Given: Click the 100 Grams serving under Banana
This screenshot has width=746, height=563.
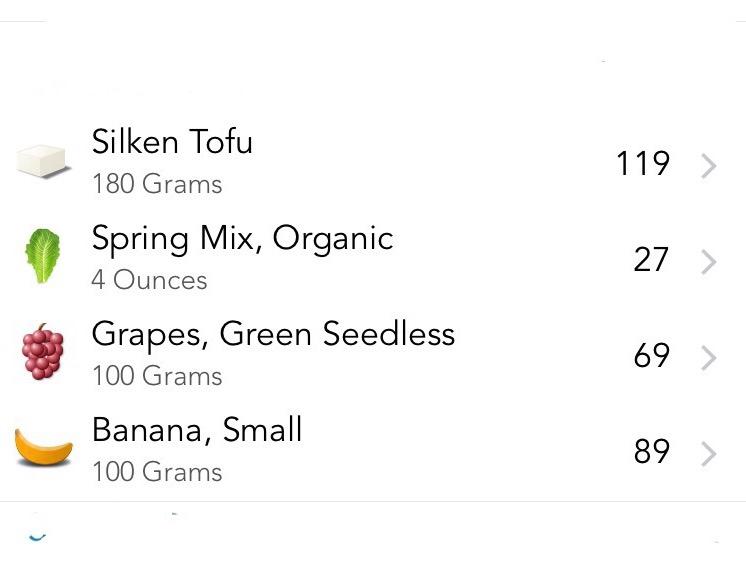Looking at the screenshot, I should pos(157,472).
